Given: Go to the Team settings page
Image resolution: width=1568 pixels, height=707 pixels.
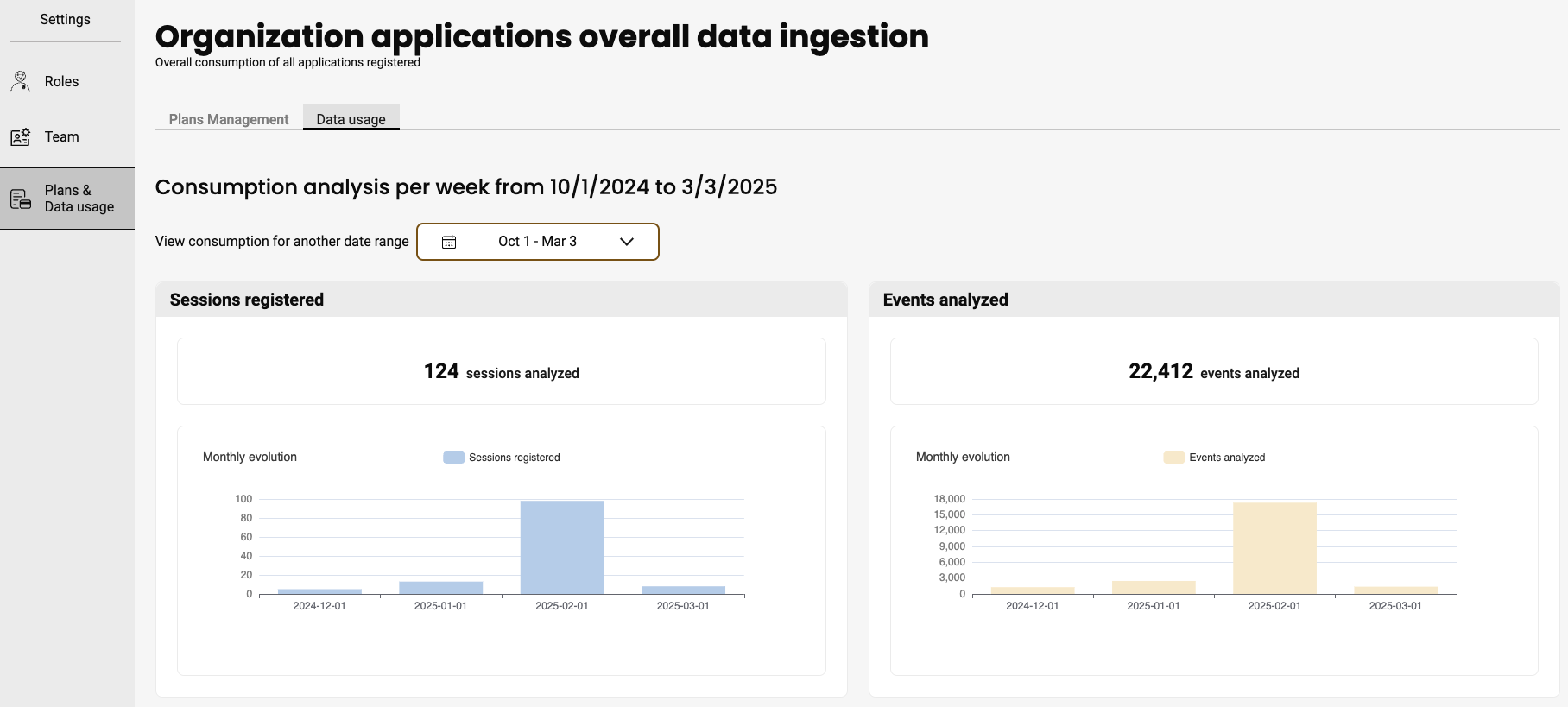Looking at the screenshot, I should (61, 136).
